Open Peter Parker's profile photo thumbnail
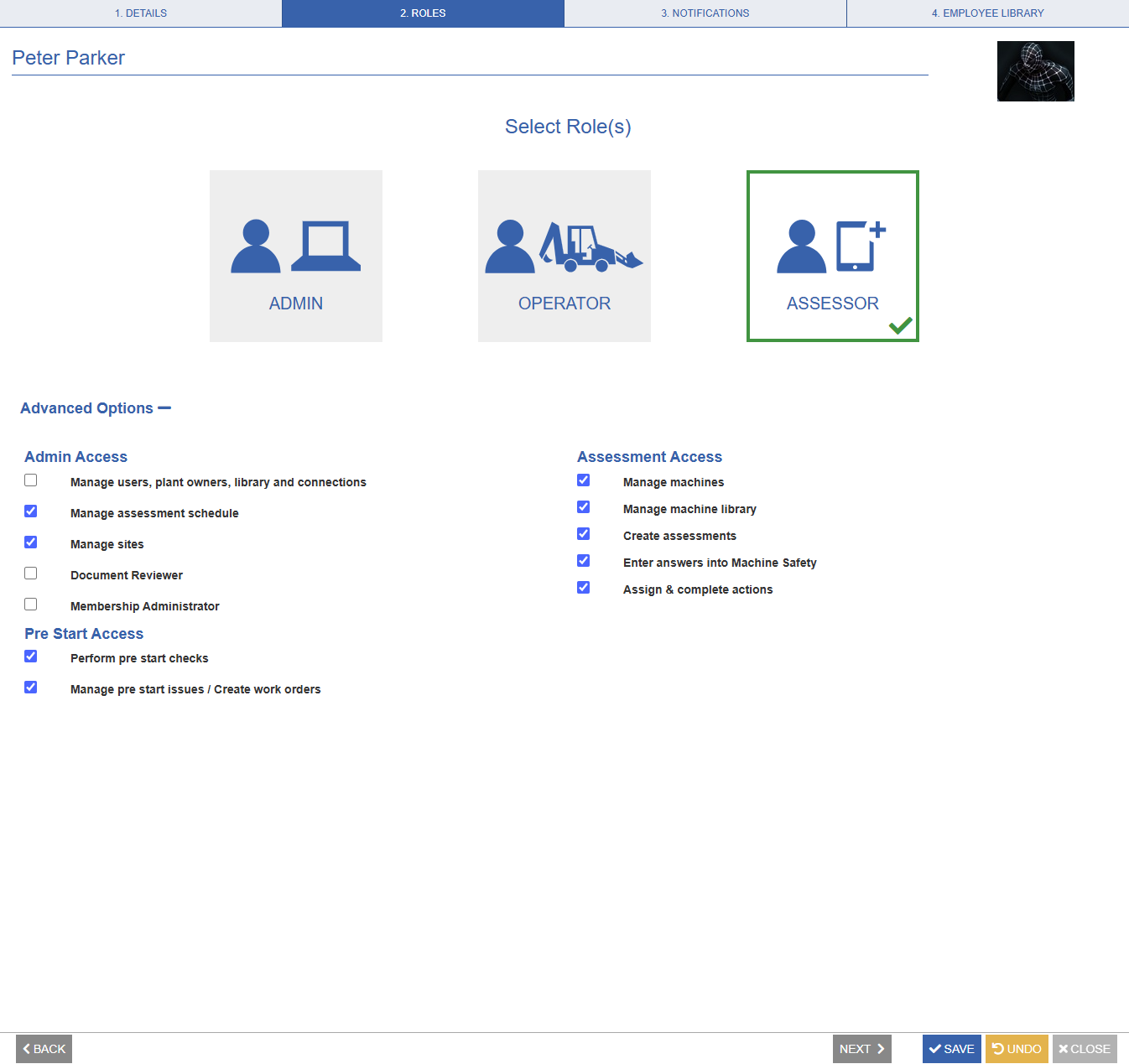Image resolution: width=1129 pixels, height=1064 pixels. click(x=1035, y=71)
